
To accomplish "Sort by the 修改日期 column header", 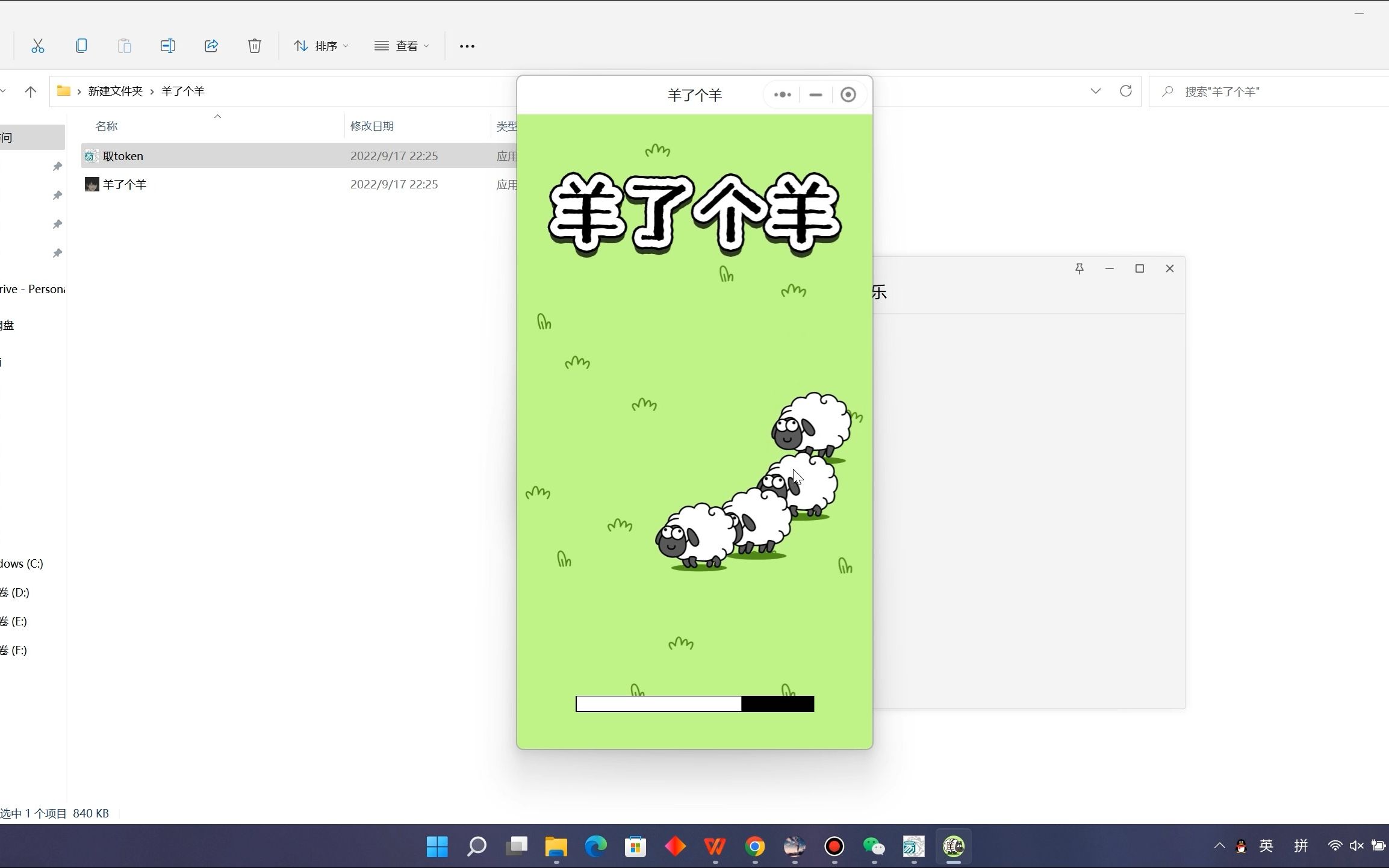I will [372, 126].
